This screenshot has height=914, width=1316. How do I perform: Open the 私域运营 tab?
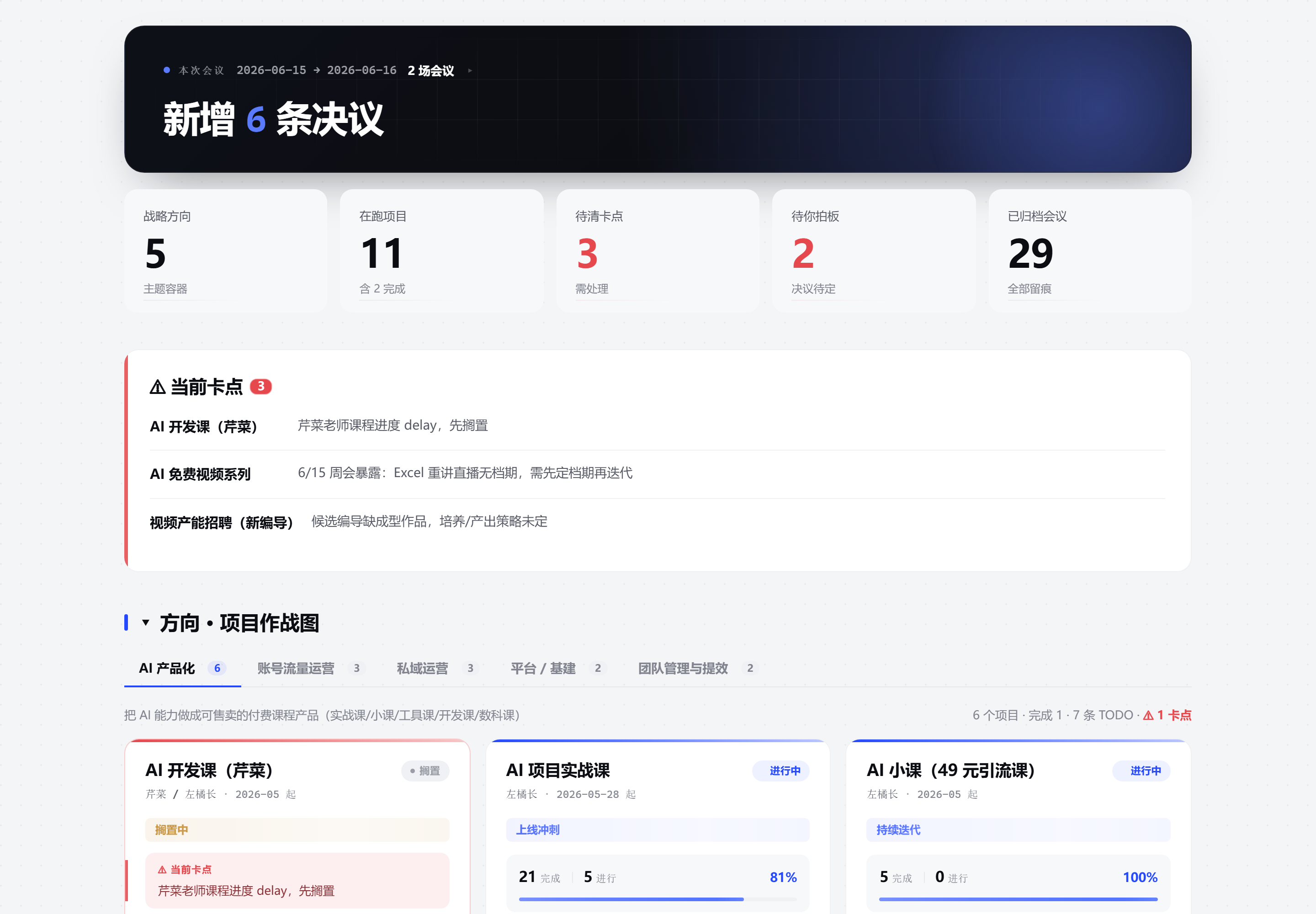(438, 668)
